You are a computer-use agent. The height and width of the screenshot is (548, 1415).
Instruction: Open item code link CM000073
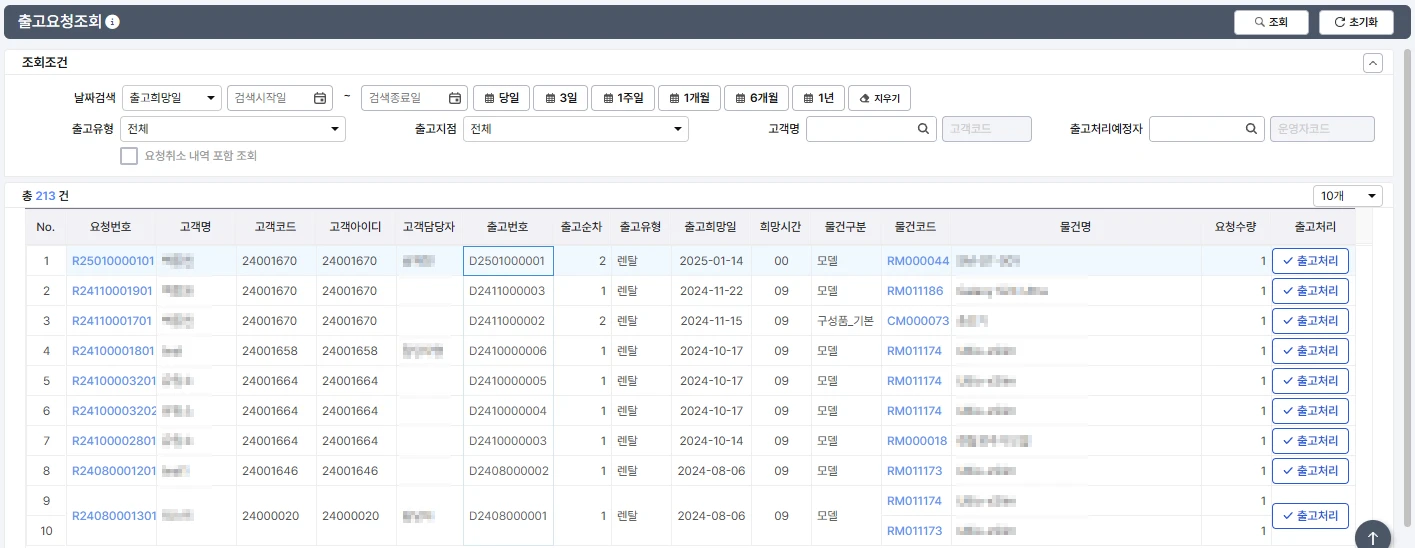coord(917,321)
